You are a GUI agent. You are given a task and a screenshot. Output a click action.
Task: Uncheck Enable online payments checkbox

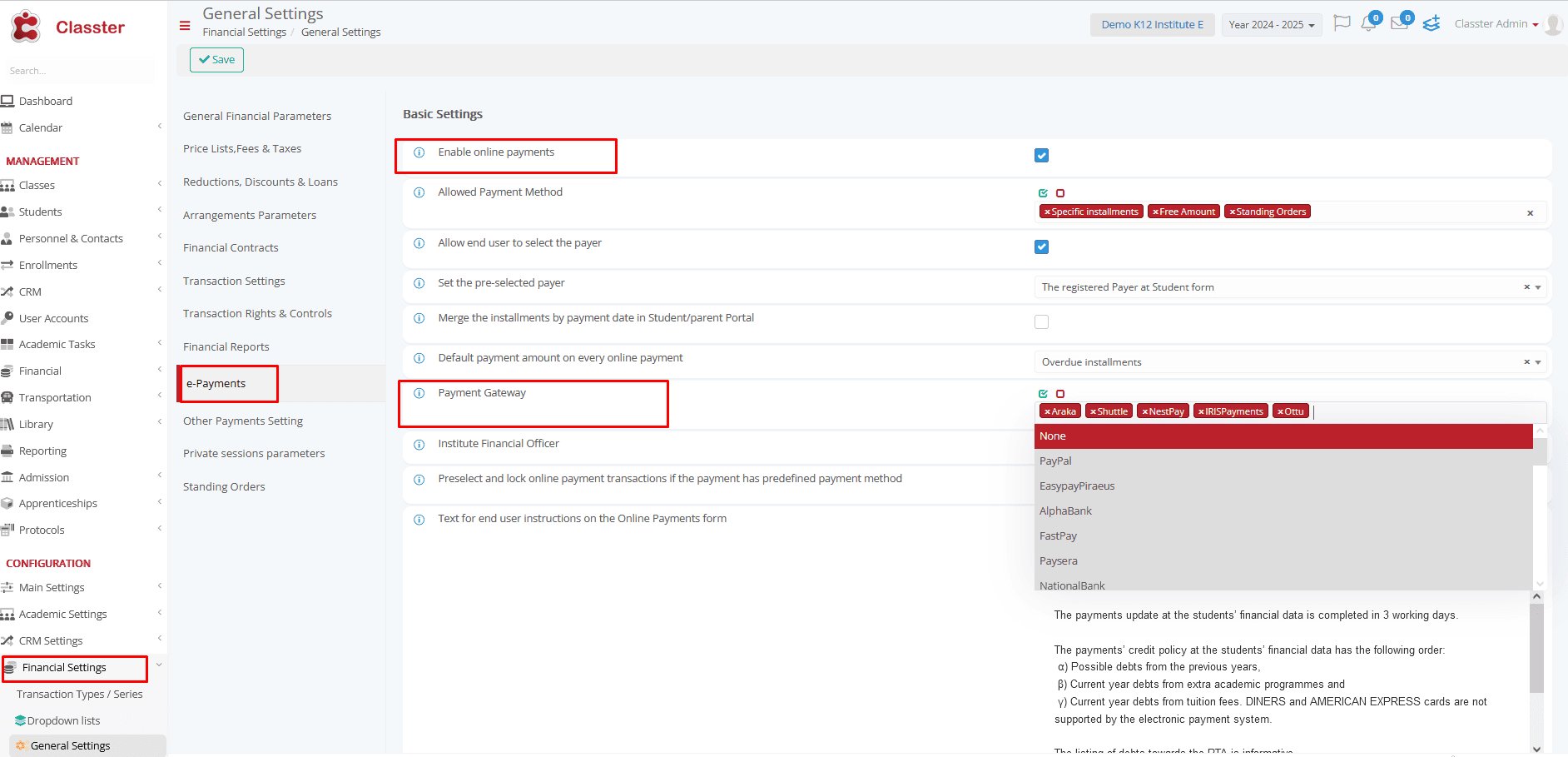pyautogui.click(x=1041, y=156)
